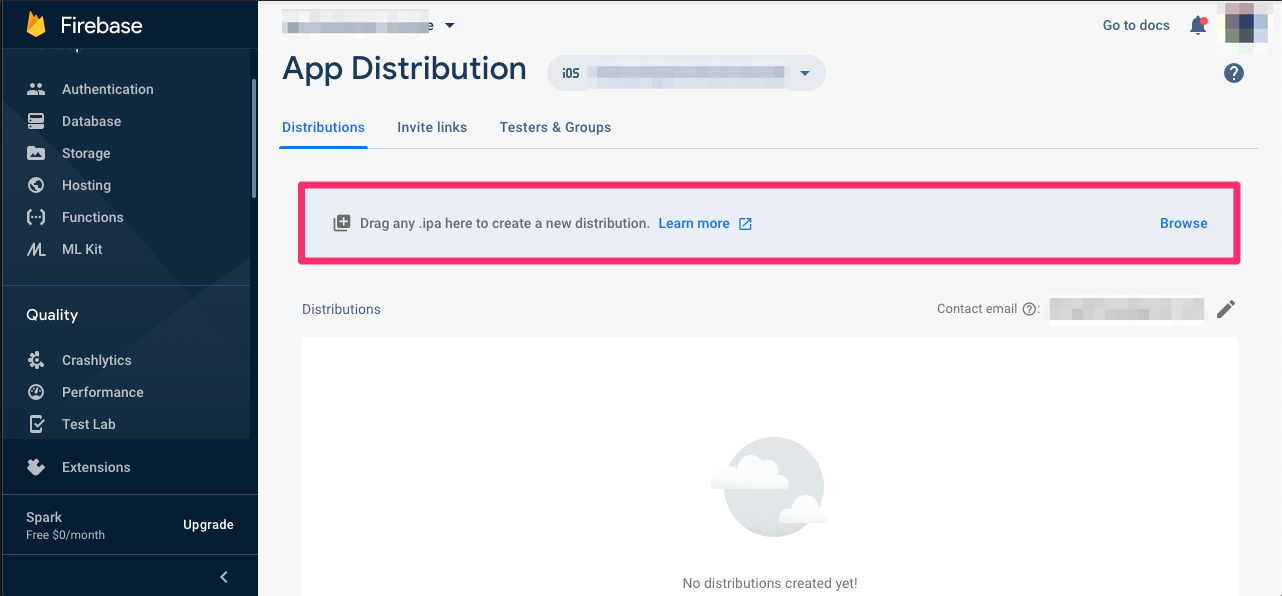1282x596 pixels.
Task: Click the Crashlytics icon
Action: click(x=36, y=360)
